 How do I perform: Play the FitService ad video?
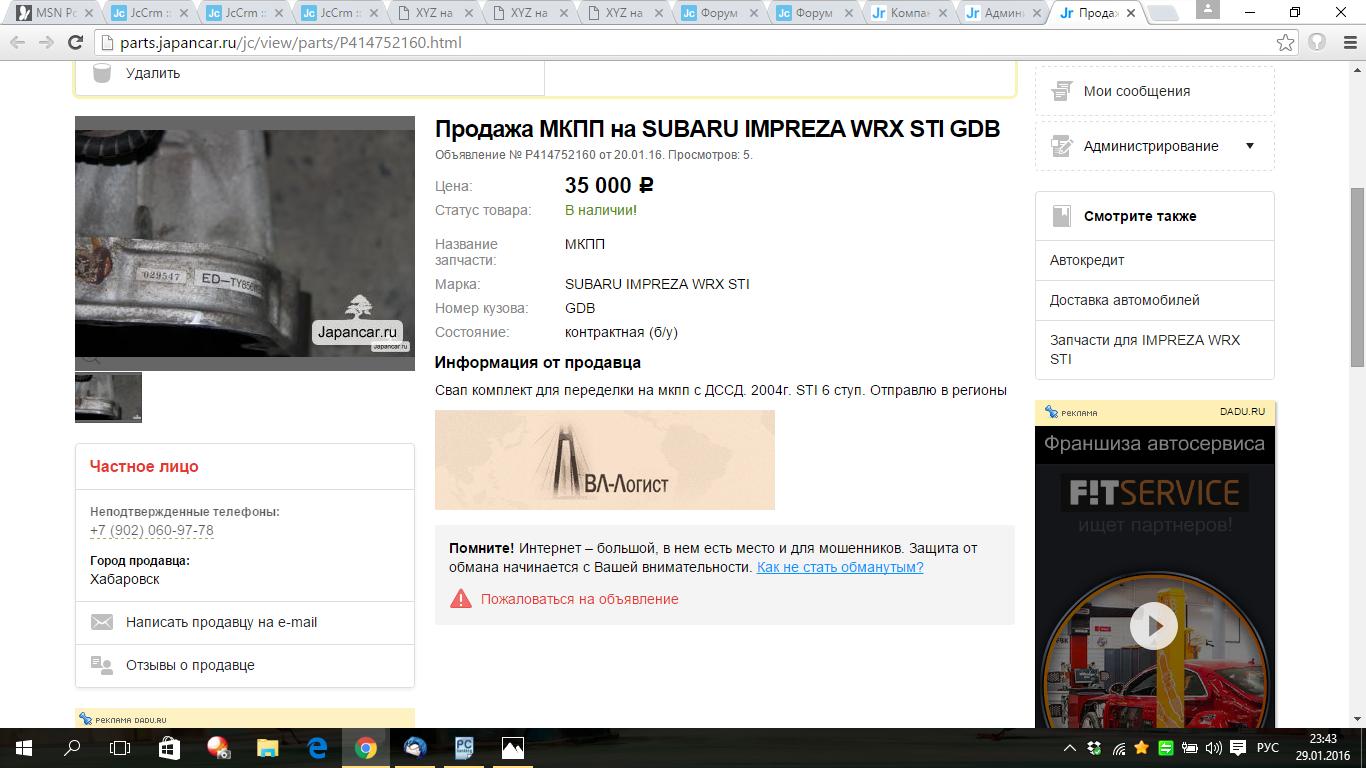pyautogui.click(x=1154, y=626)
